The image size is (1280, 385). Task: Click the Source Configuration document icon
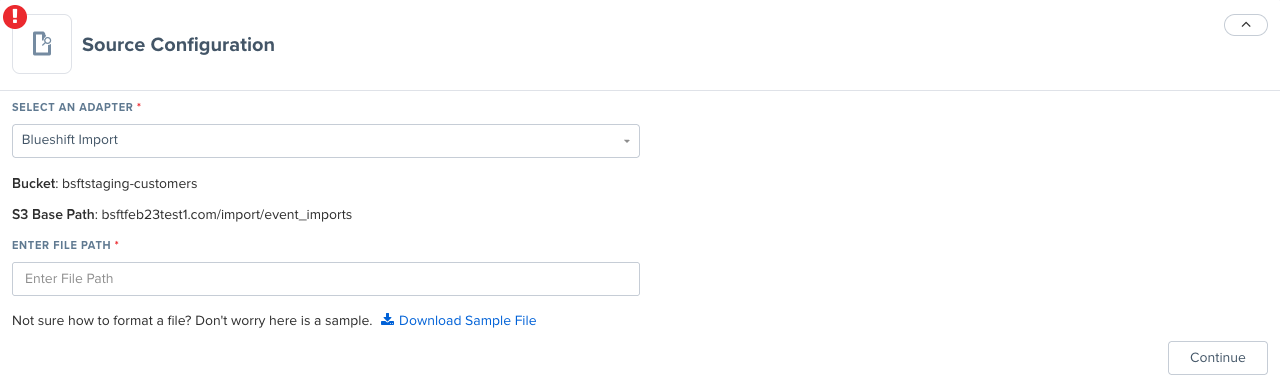(x=42, y=44)
